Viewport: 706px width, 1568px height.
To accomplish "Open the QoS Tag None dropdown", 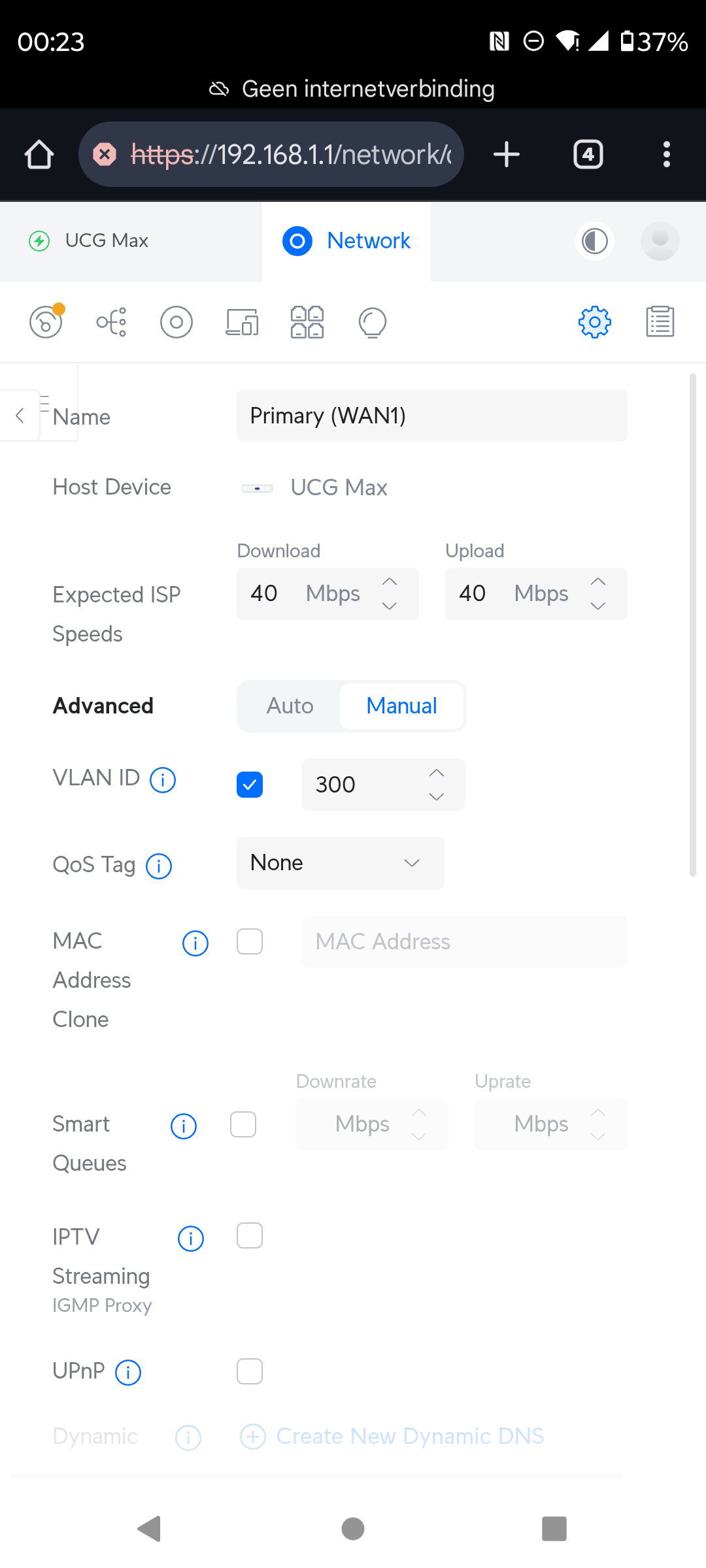I will pyautogui.click(x=341, y=863).
